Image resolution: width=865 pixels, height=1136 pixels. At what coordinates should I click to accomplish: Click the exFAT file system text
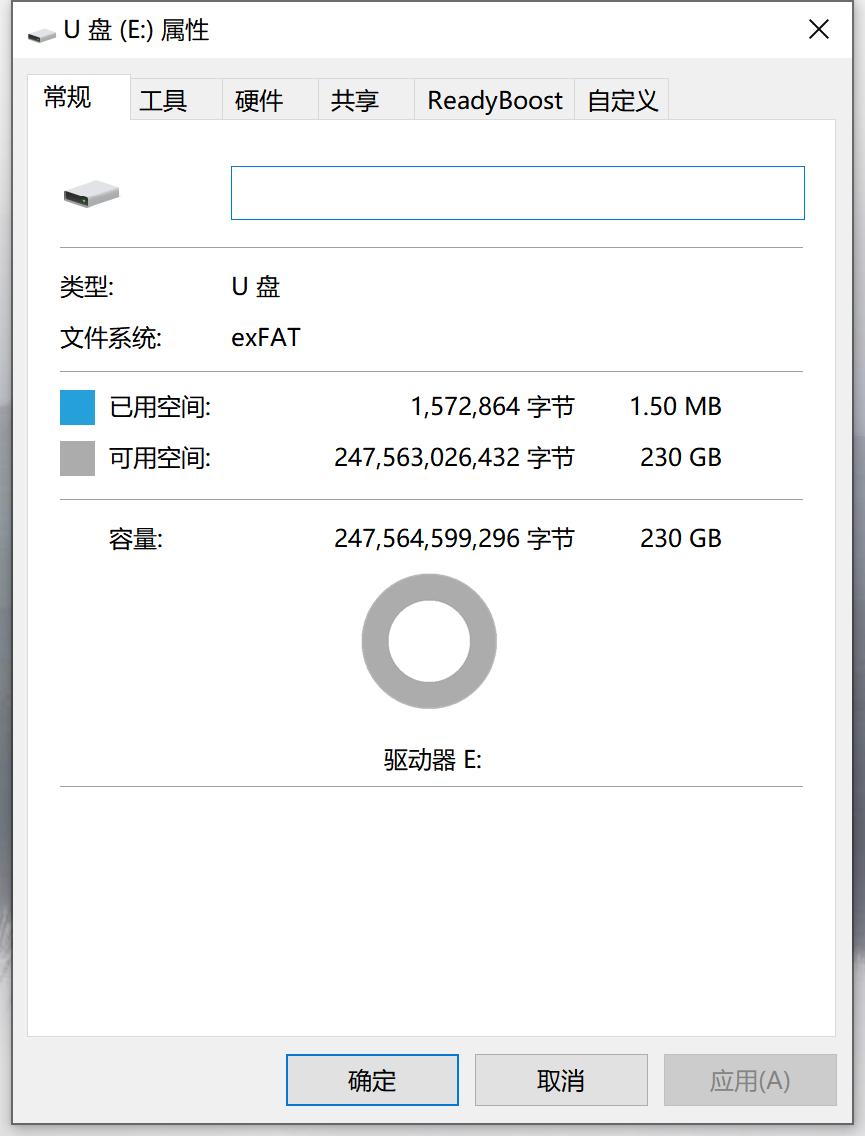click(x=265, y=337)
